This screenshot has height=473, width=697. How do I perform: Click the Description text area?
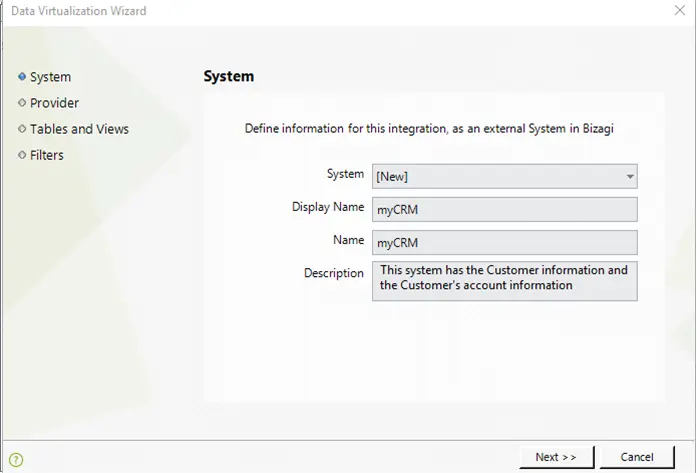click(505, 281)
